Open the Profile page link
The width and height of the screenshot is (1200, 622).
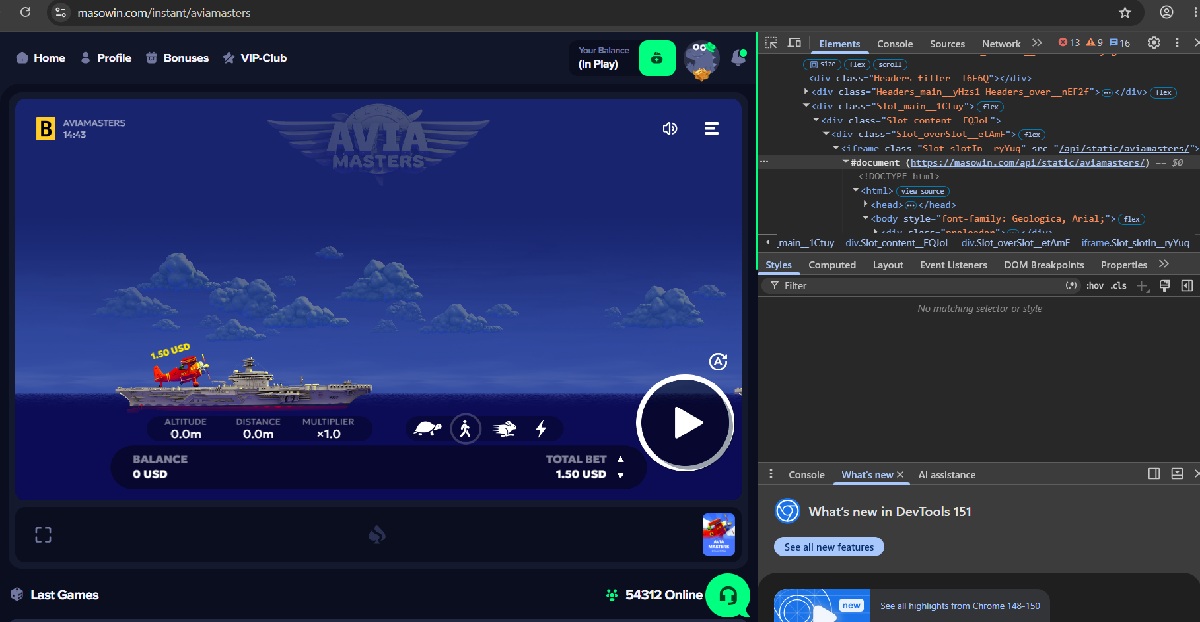click(106, 58)
